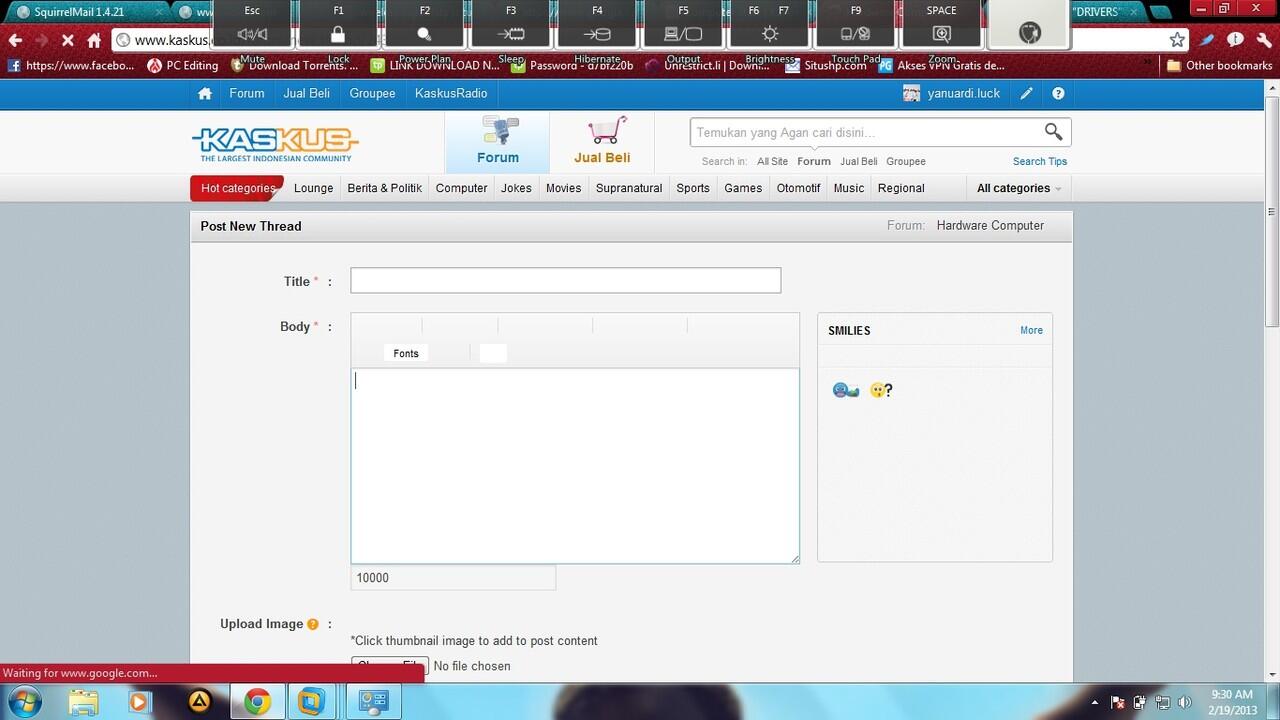Open the PC Editing bookmark
Image resolution: width=1280 pixels, height=720 pixels.
[x=183, y=66]
